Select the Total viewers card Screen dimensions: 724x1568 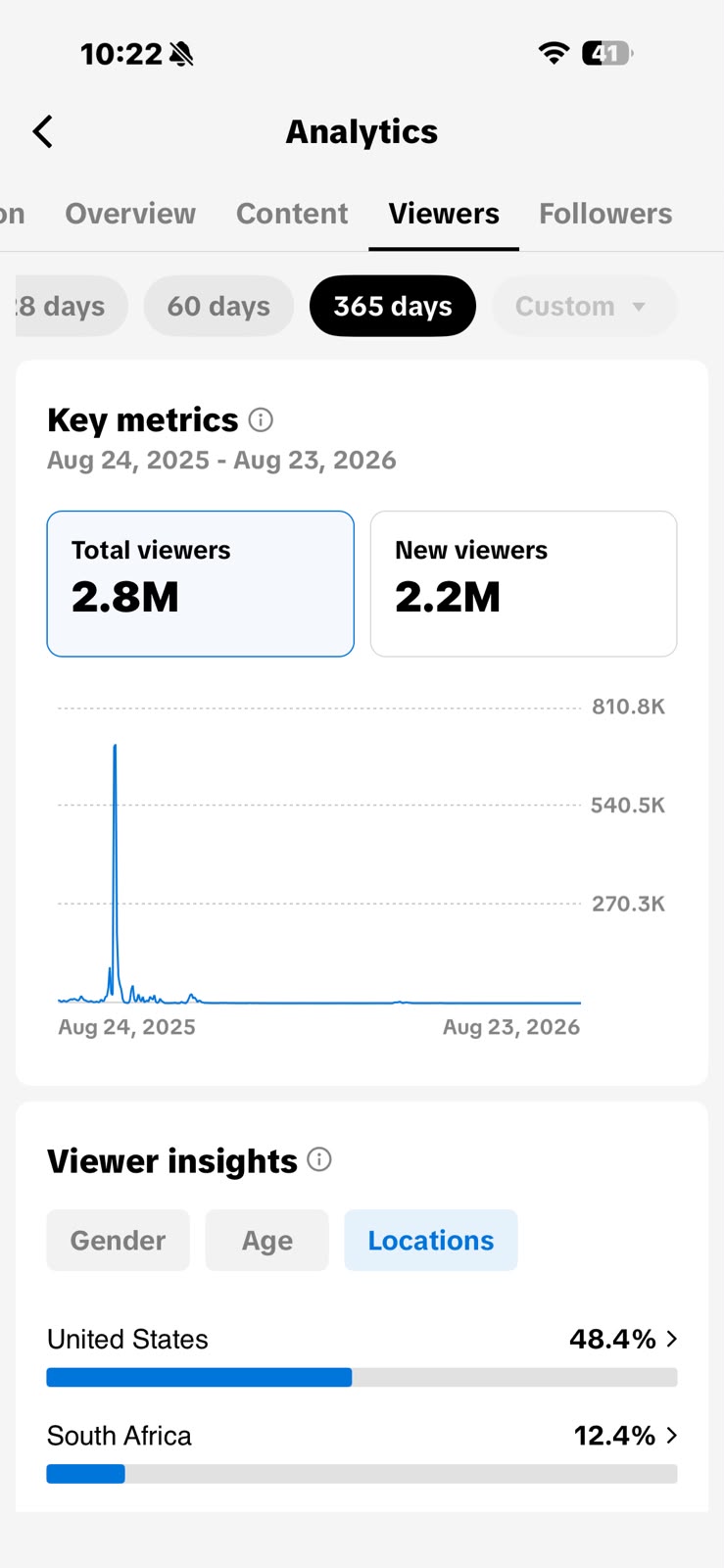pos(201,584)
